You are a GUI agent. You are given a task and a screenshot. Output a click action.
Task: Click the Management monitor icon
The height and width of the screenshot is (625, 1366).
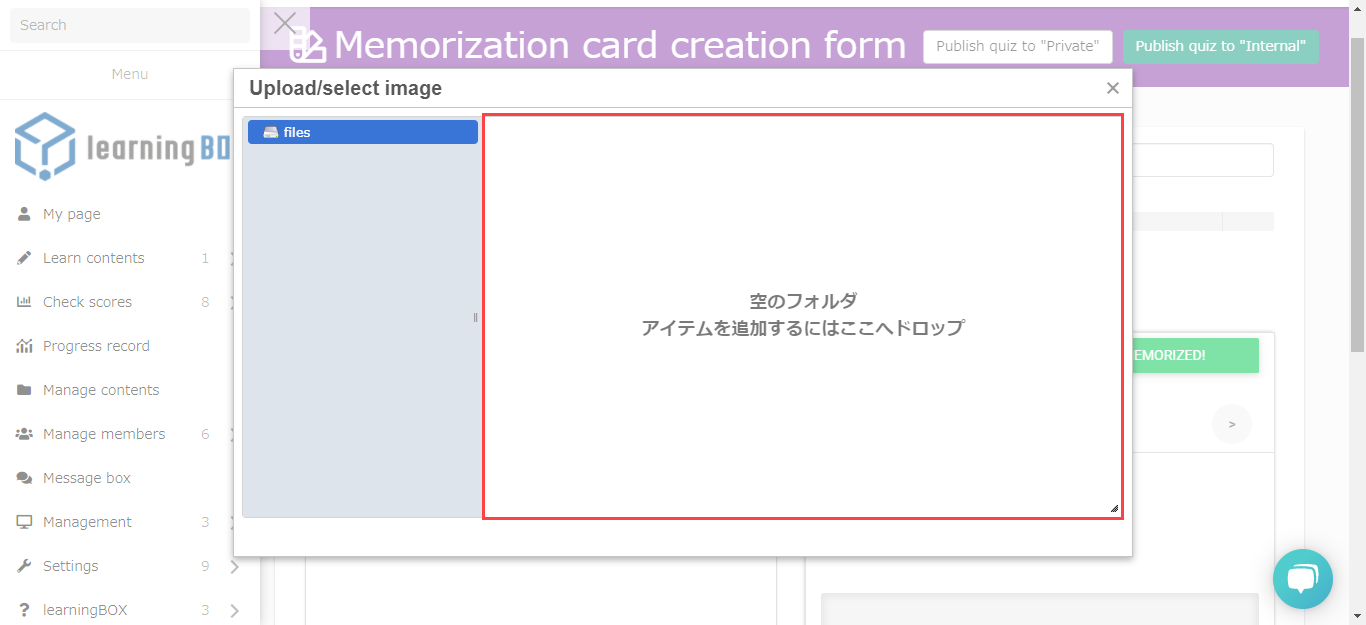(x=24, y=522)
